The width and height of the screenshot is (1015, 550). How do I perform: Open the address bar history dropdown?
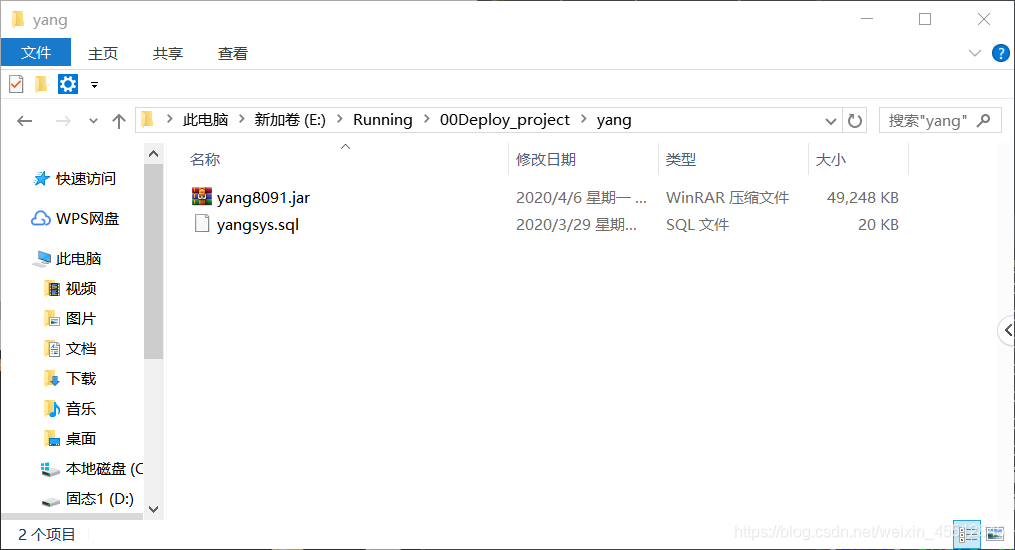pos(831,121)
